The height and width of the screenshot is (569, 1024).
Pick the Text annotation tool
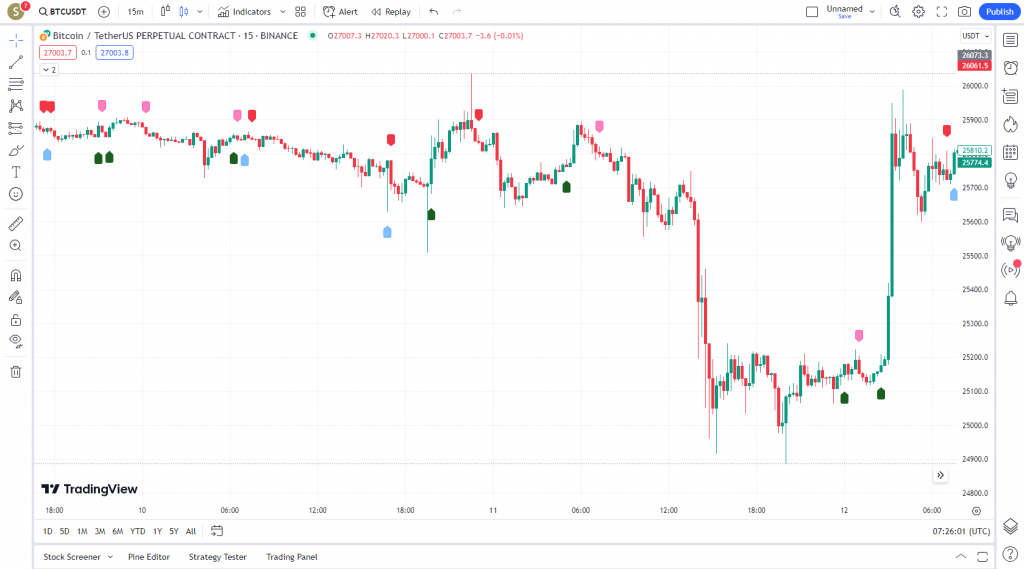pos(16,172)
